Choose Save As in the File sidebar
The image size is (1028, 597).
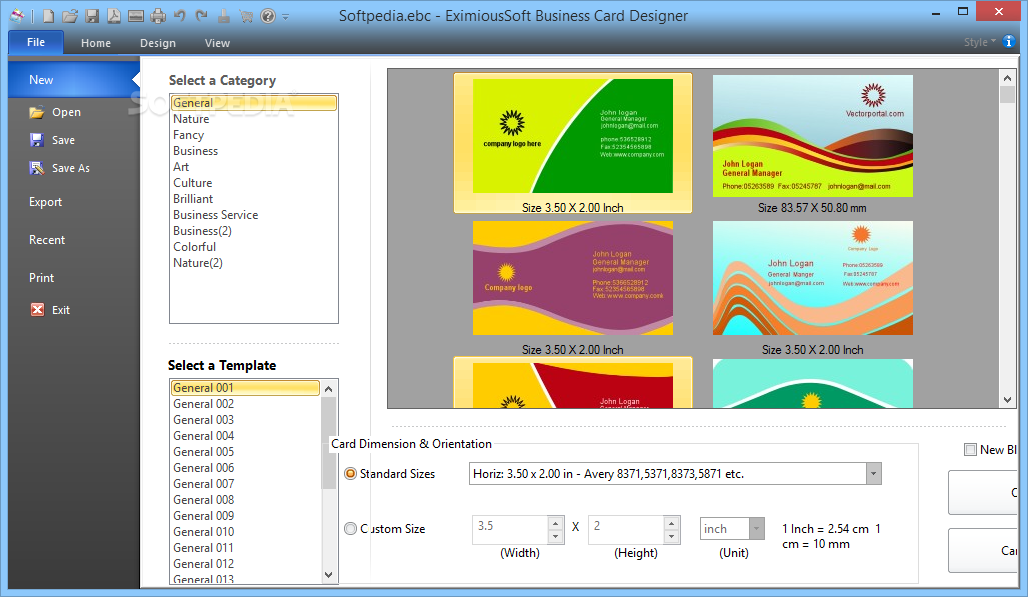pyautogui.click(x=70, y=168)
